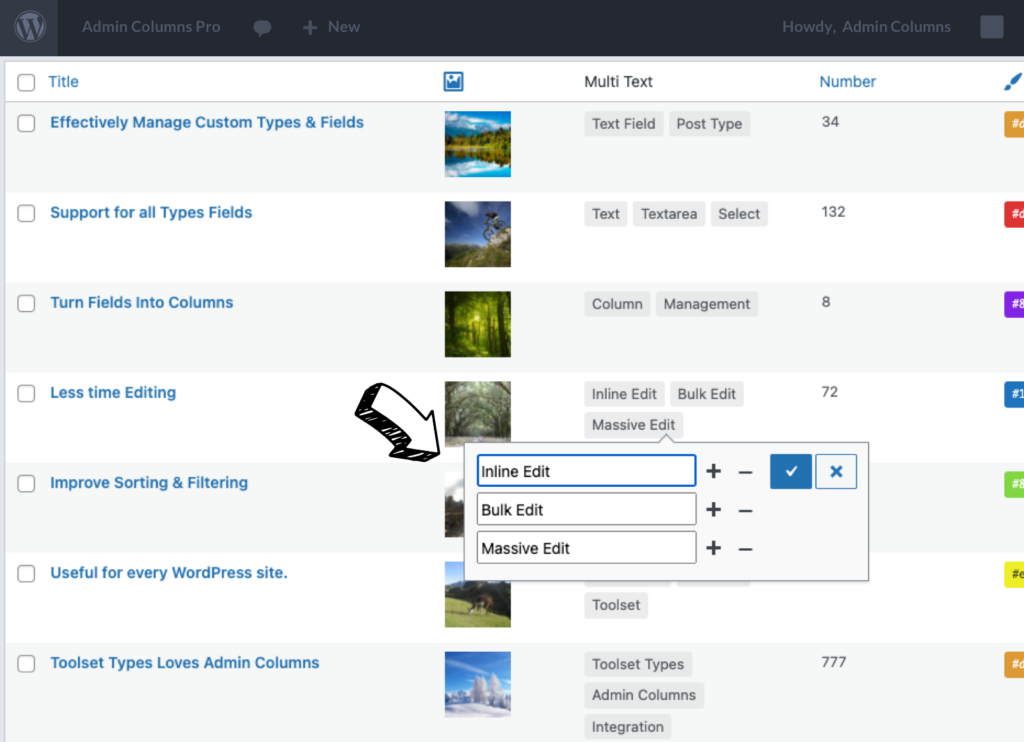Viewport: 1024px width, 742px height.
Task: Click the Management tag
Action: point(707,304)
